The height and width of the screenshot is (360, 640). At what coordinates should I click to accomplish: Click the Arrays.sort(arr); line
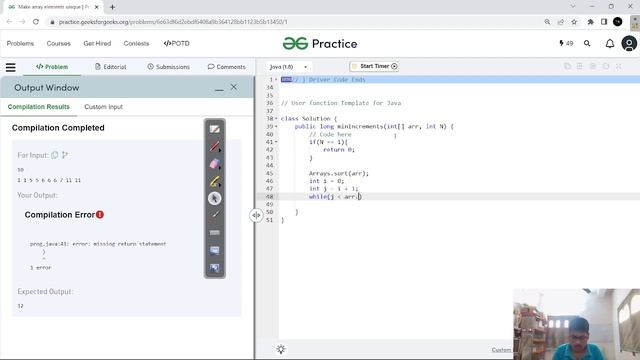click(x=339, y=173)
